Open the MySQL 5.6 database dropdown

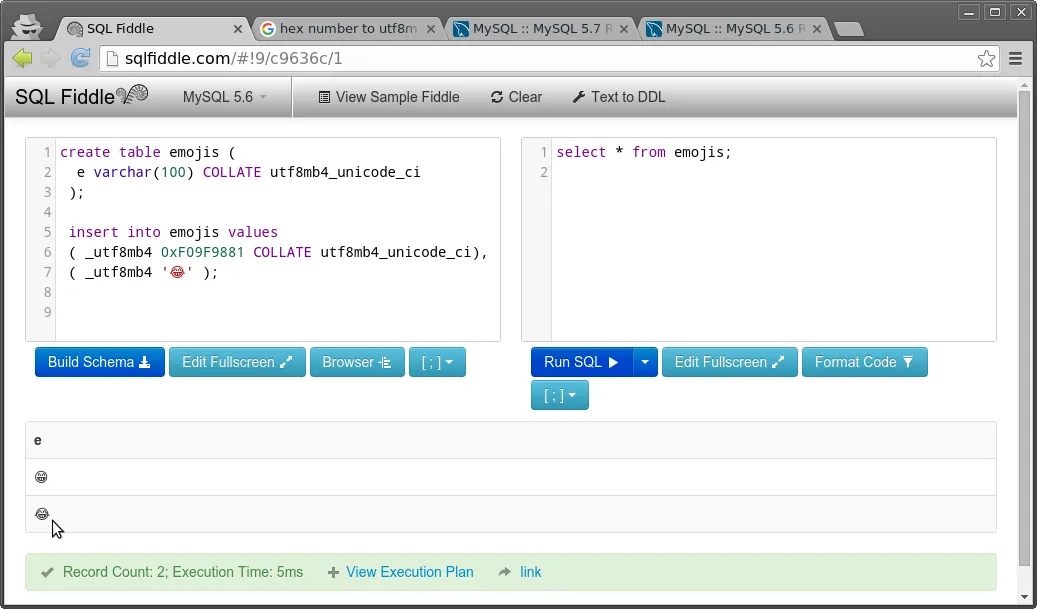coord(225,97)
